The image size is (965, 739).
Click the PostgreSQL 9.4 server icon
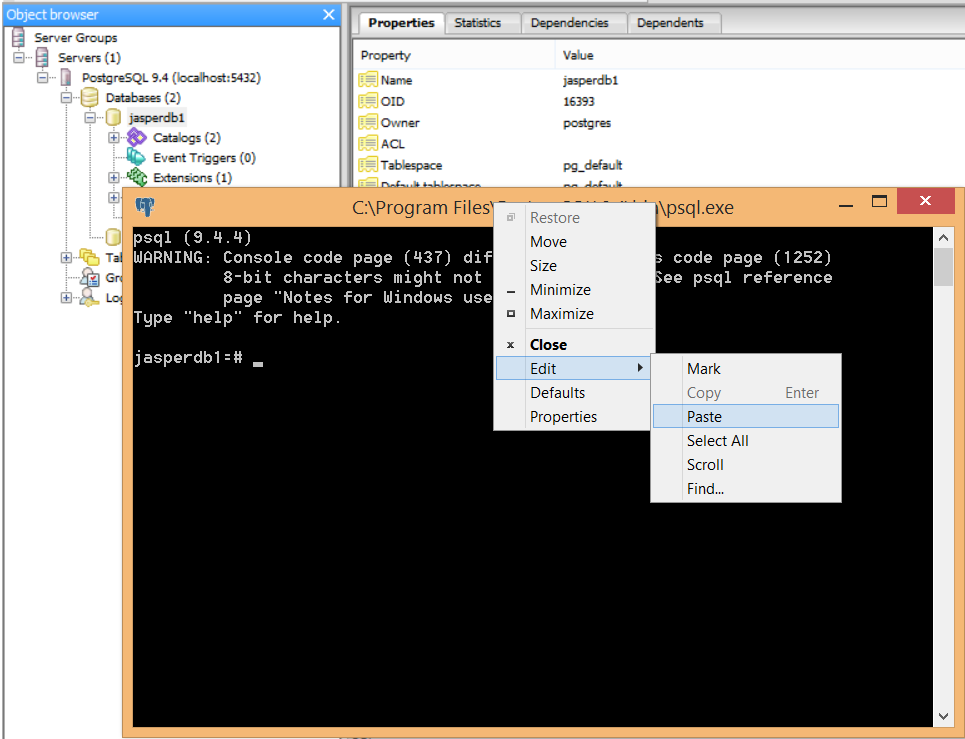(x=66, y=78)
